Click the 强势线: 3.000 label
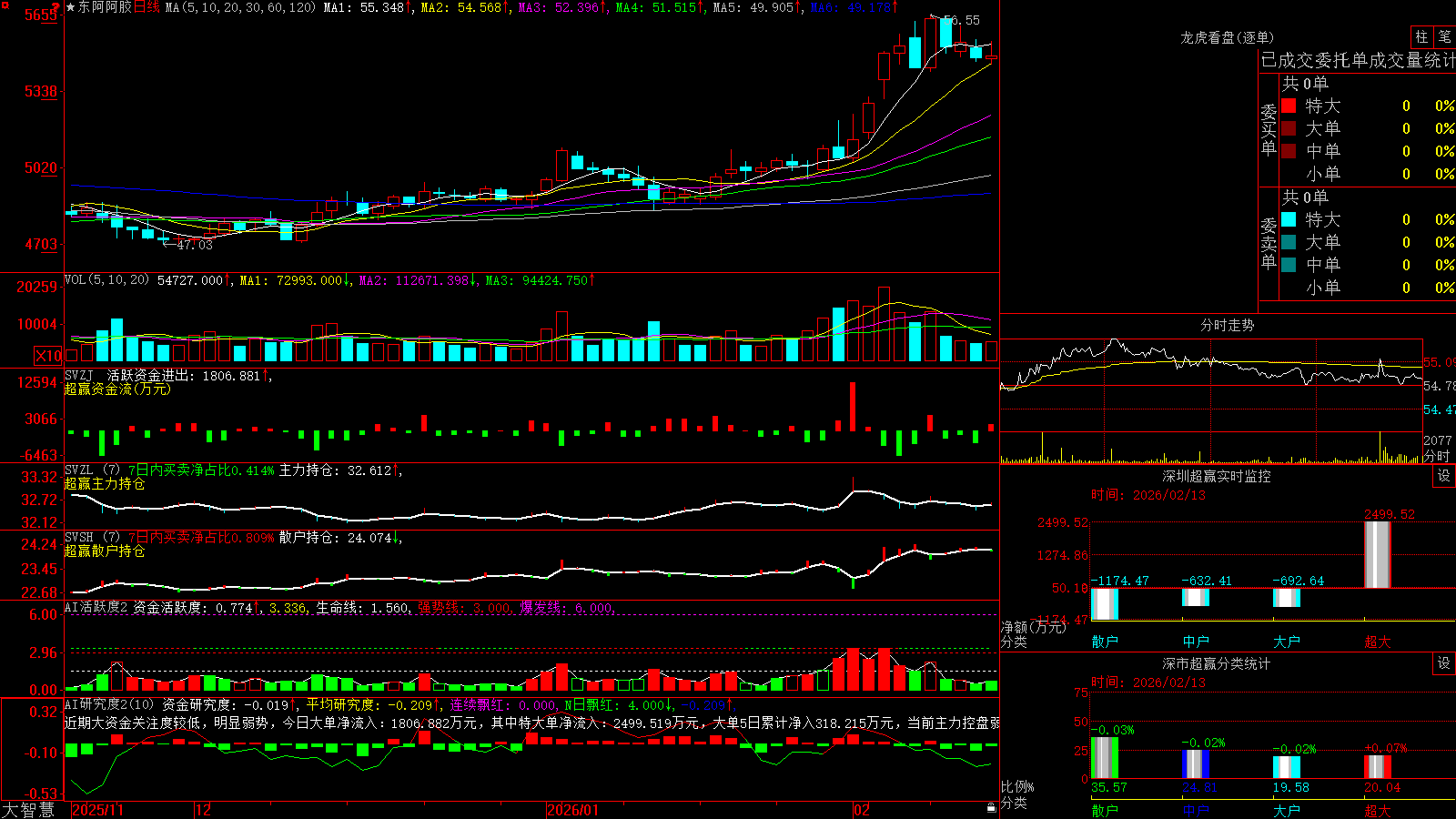Viewport: 1456px width, 819px height. click(x=465, y=607)
